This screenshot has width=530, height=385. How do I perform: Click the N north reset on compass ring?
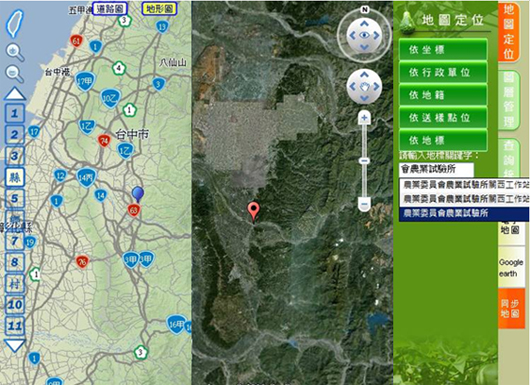(x=364, y=10)
